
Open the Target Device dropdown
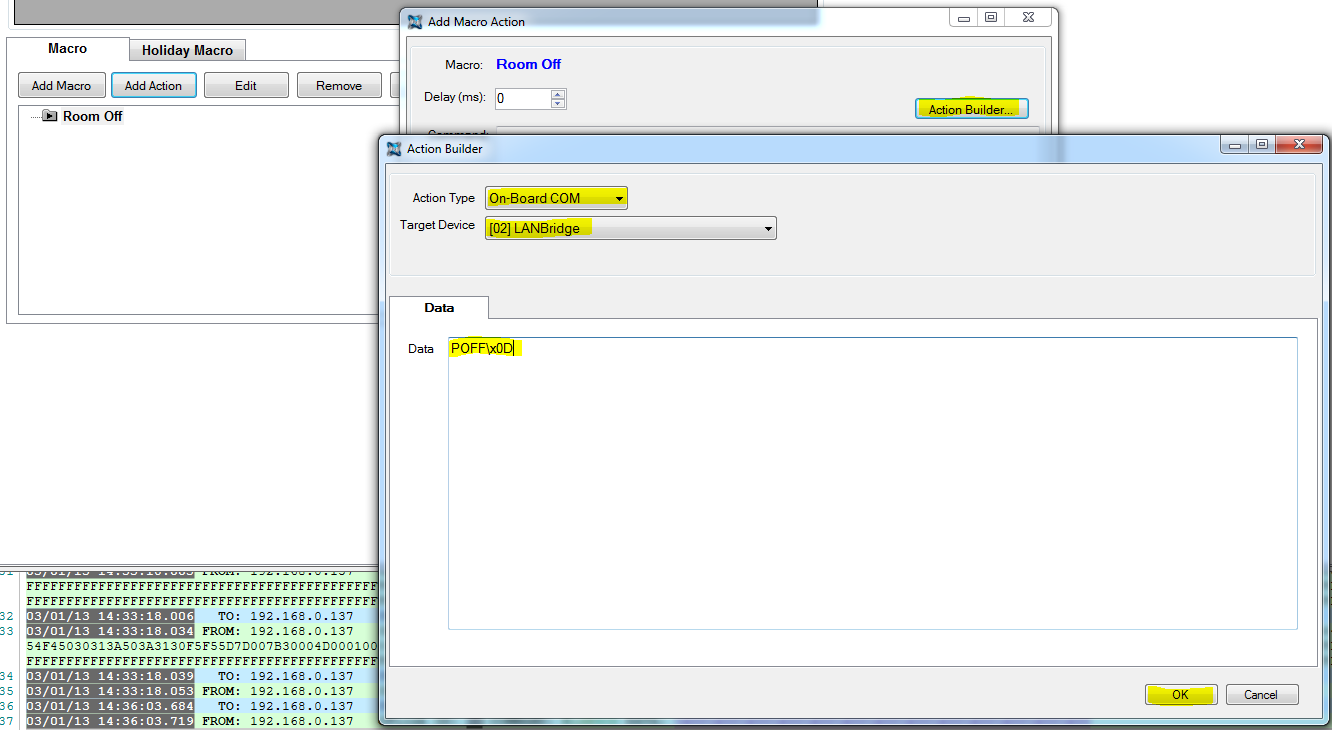(x=768, y=227)
